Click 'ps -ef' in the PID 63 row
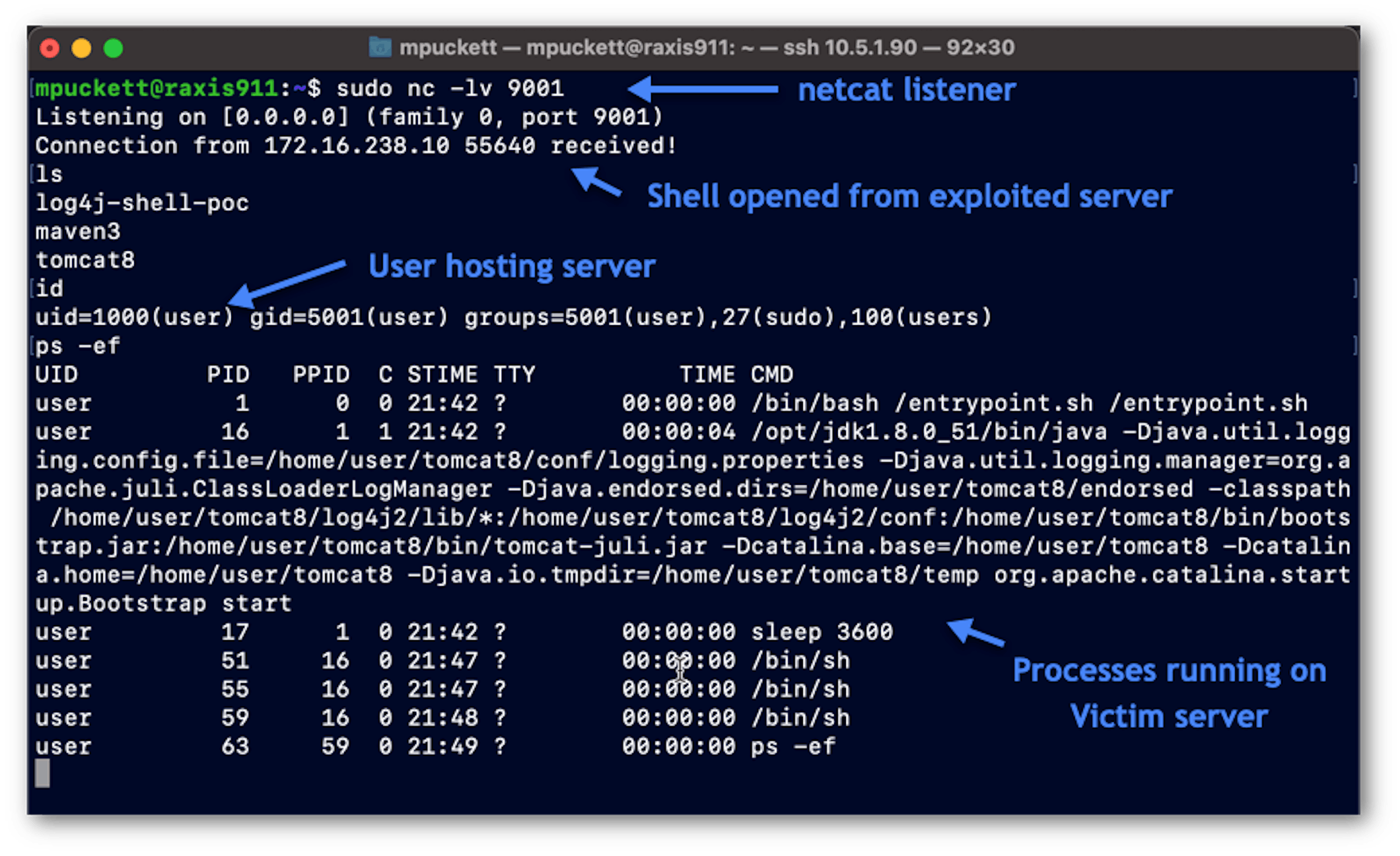The image size is (1400, 856). [x=793, y=746]
